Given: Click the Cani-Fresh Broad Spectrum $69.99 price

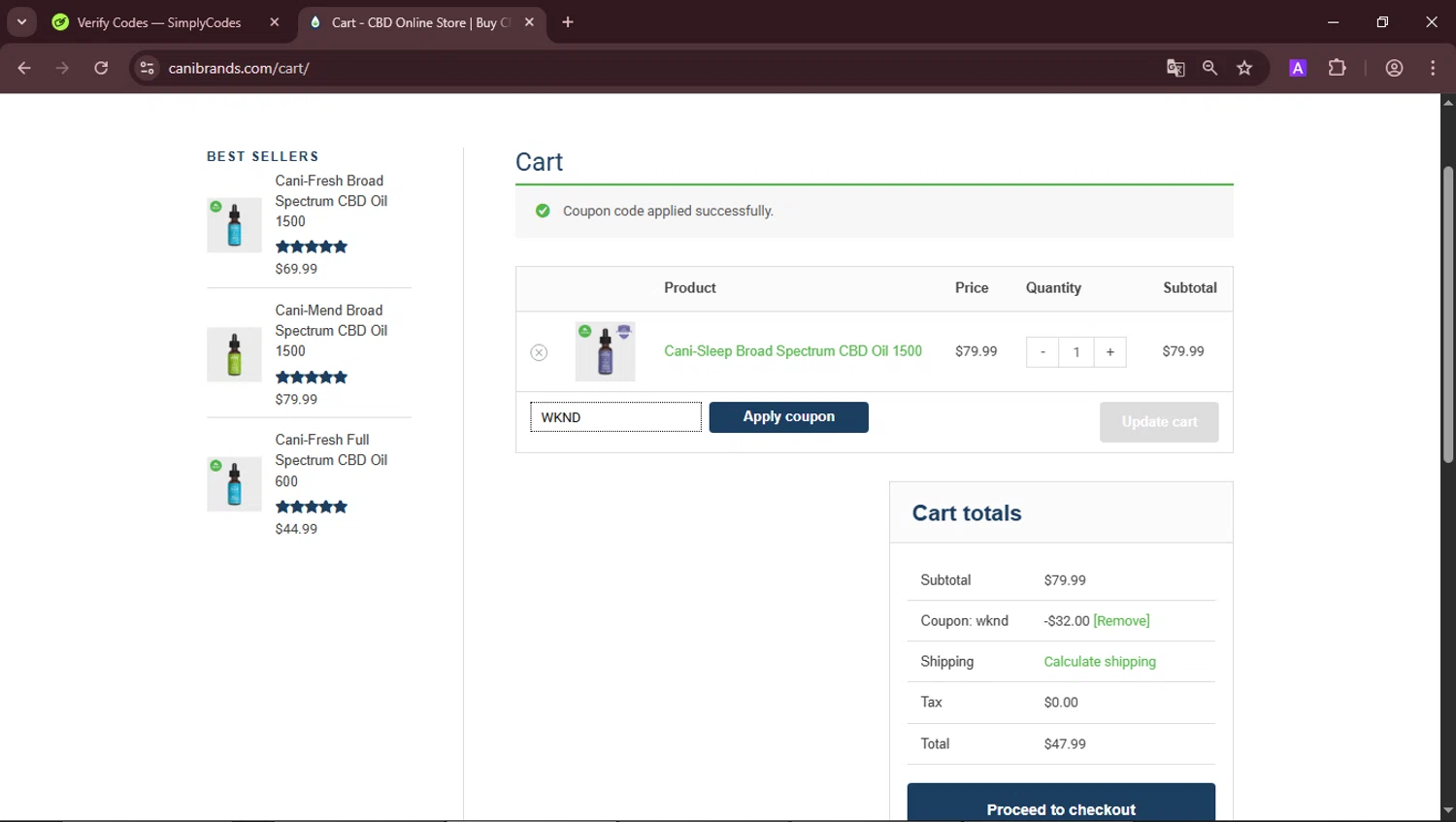Looking at the screenshot, I should [296, 269].
